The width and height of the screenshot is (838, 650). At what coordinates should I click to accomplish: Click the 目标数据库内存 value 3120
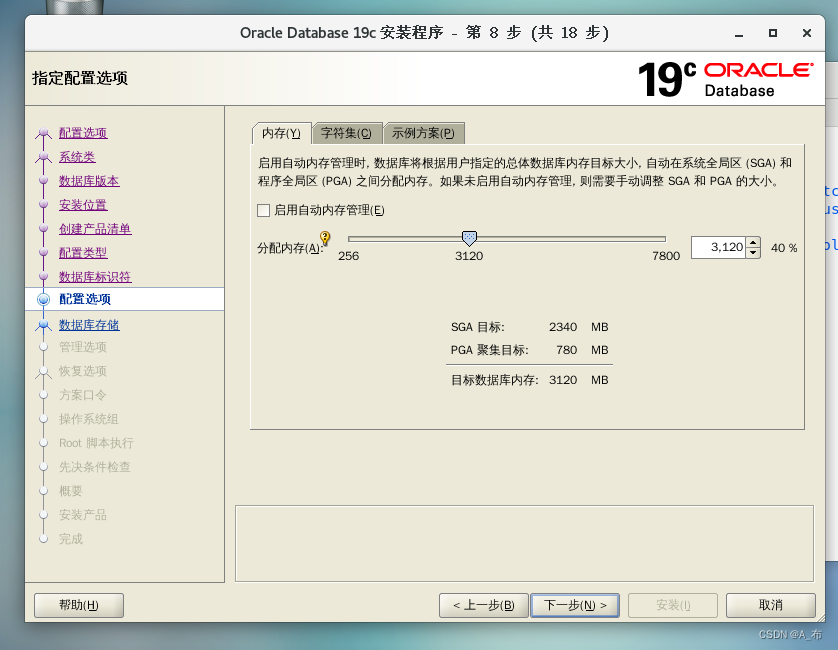[x=563, y=380]
